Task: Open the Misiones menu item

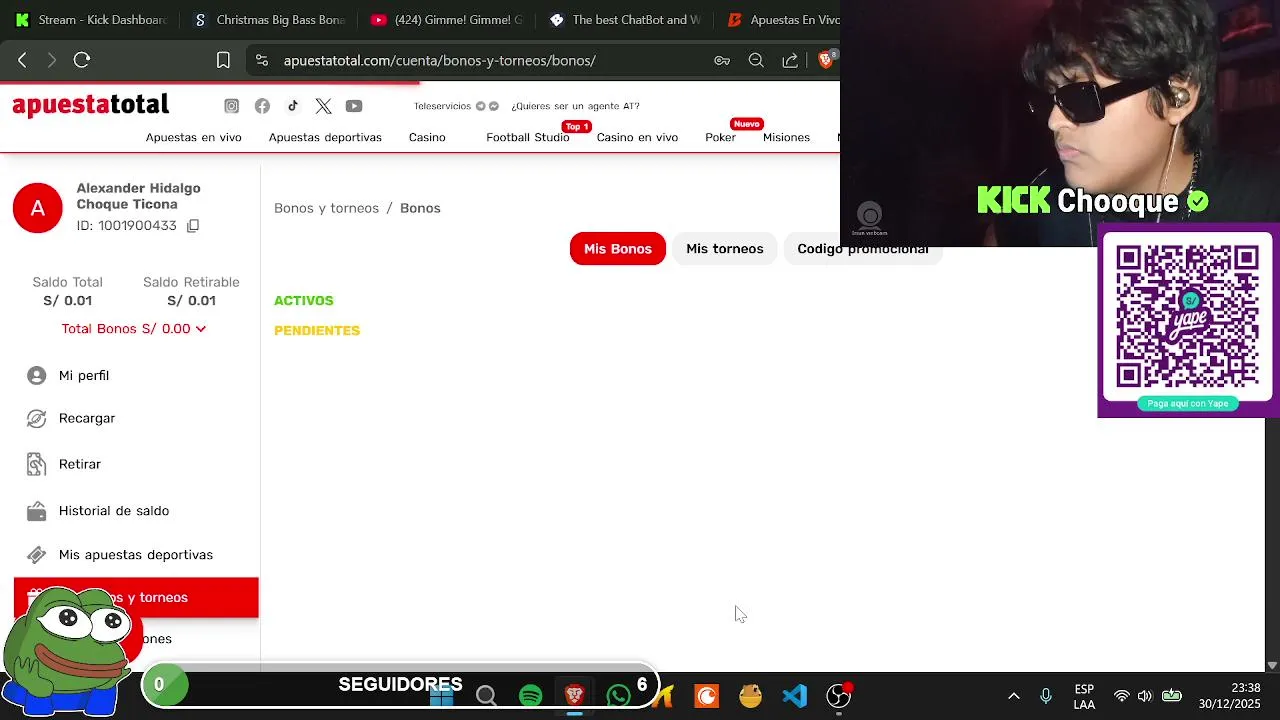Action: pos(786,137)
